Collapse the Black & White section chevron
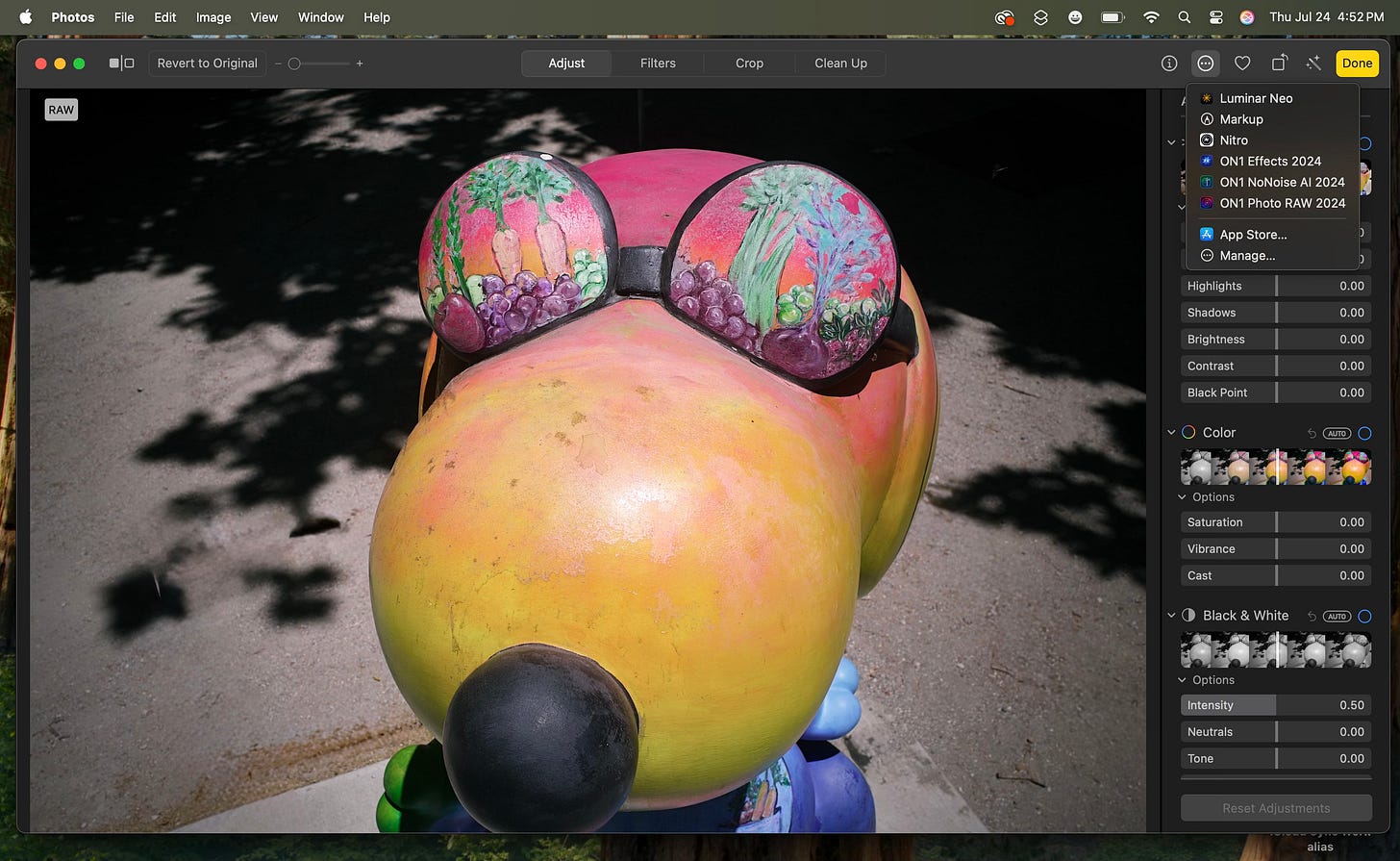 pyautogui.click(x=1171, y=616)
